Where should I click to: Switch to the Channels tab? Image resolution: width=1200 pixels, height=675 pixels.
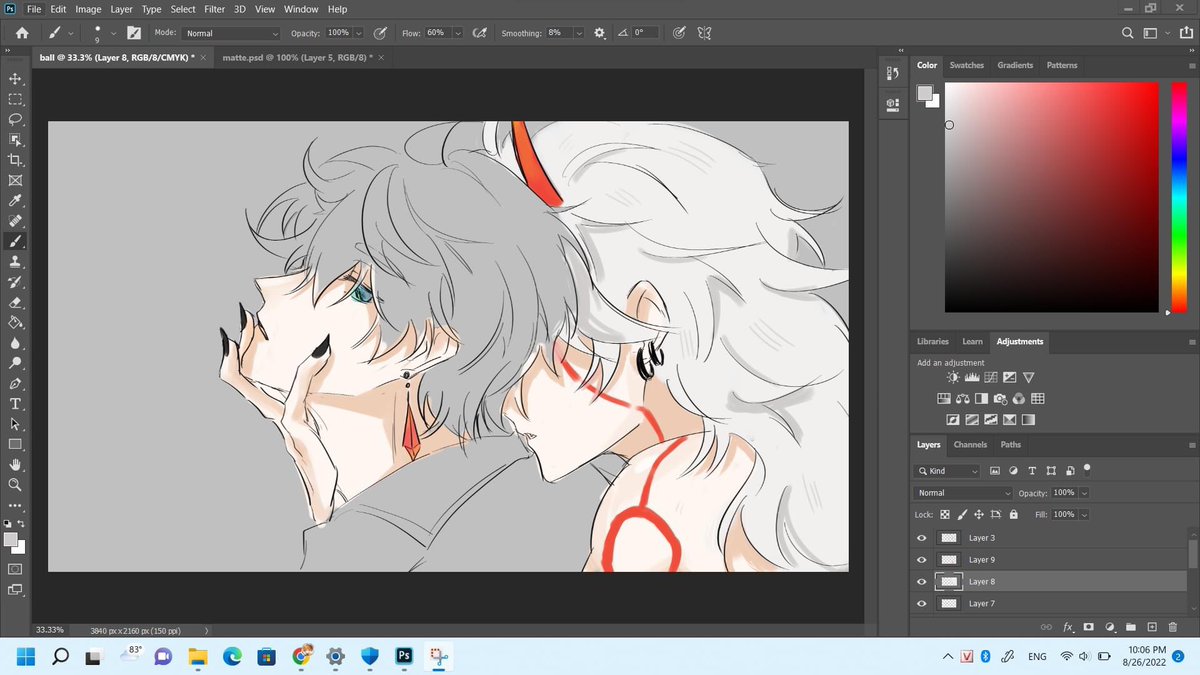point(970,445)
